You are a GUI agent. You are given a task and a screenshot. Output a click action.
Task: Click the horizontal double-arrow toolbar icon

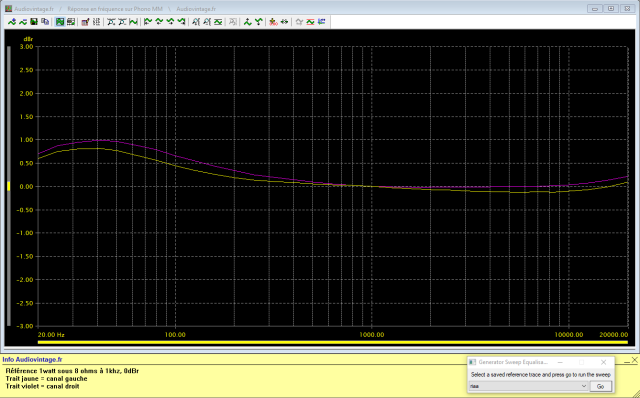tap(284, 22)
